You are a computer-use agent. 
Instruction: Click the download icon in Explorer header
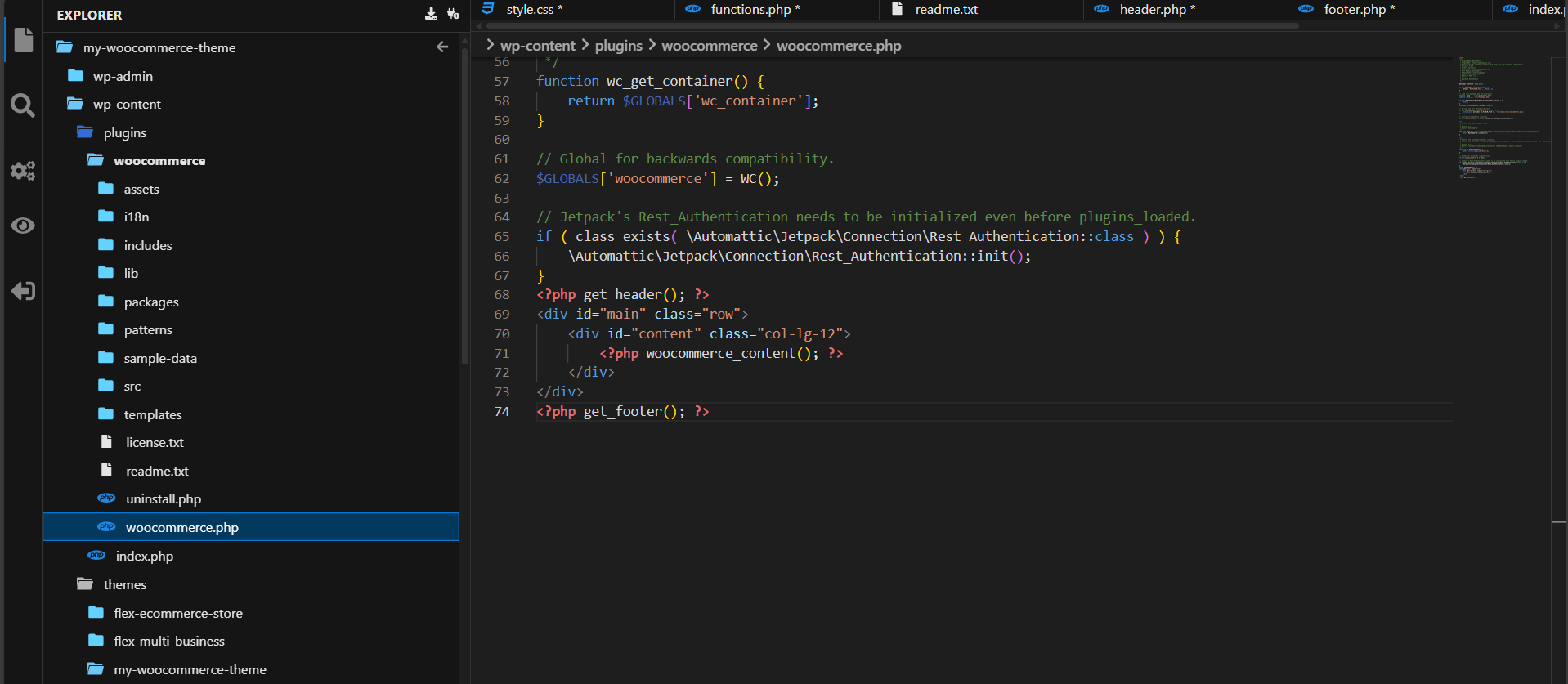click(431, 14)
